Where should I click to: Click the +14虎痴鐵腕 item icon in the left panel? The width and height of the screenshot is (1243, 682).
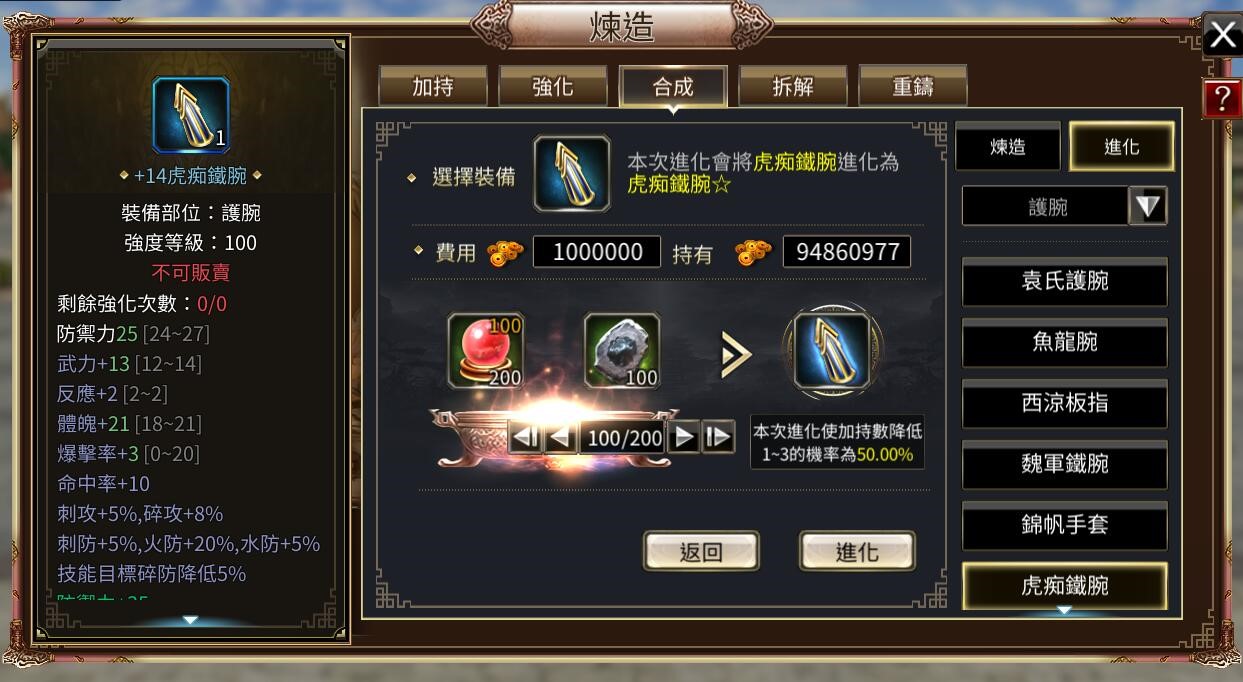point(191,115)
